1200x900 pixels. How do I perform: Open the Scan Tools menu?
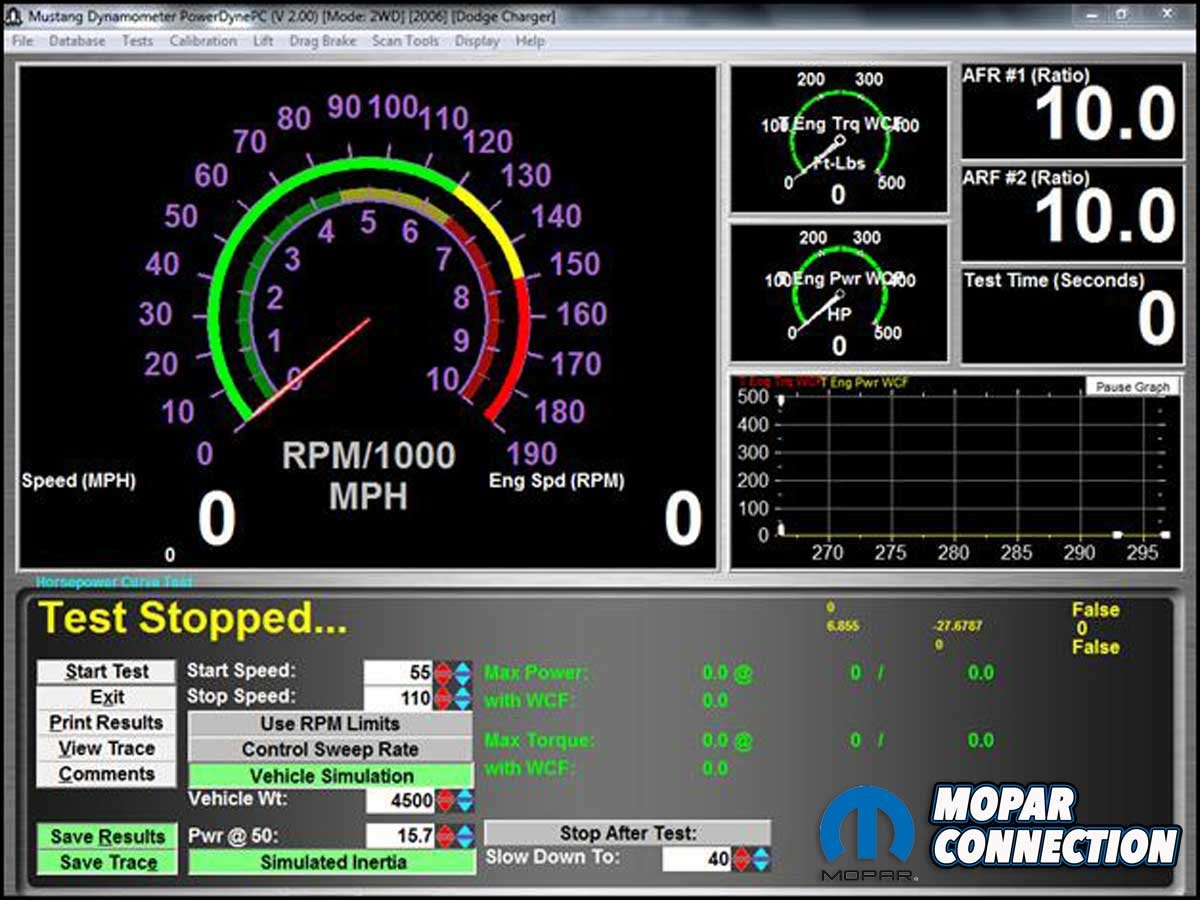coord(405,41)
